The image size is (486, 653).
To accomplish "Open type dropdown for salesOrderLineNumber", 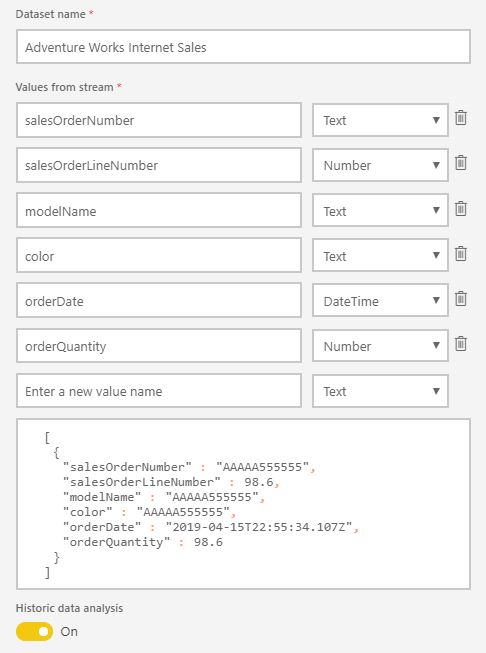I will click(x=380, y=165).
